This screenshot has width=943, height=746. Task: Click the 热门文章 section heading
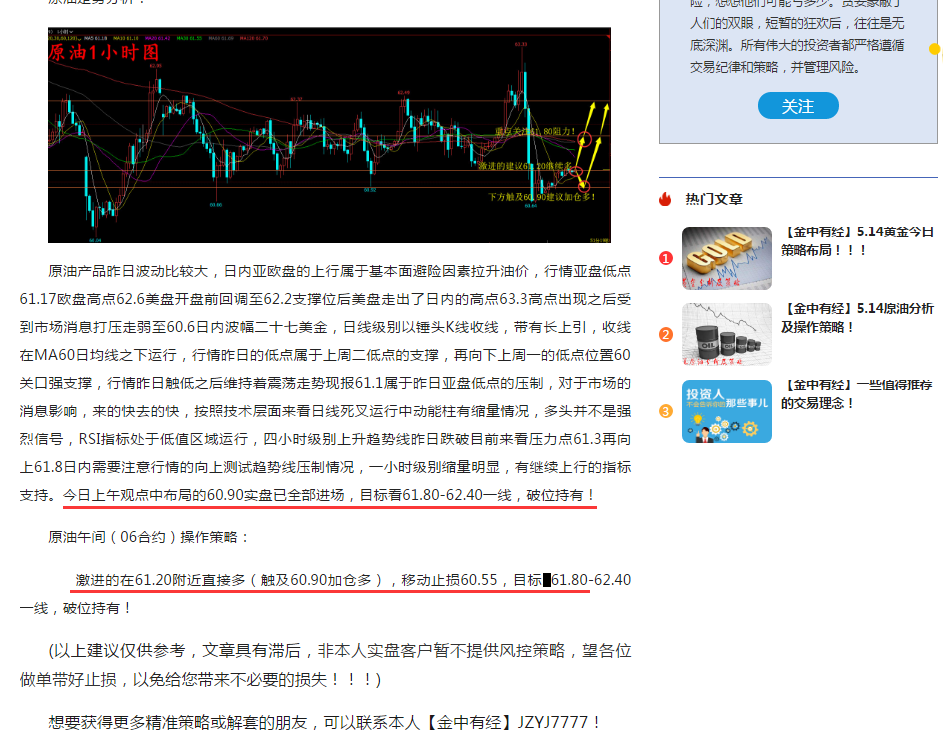(714, 199)
